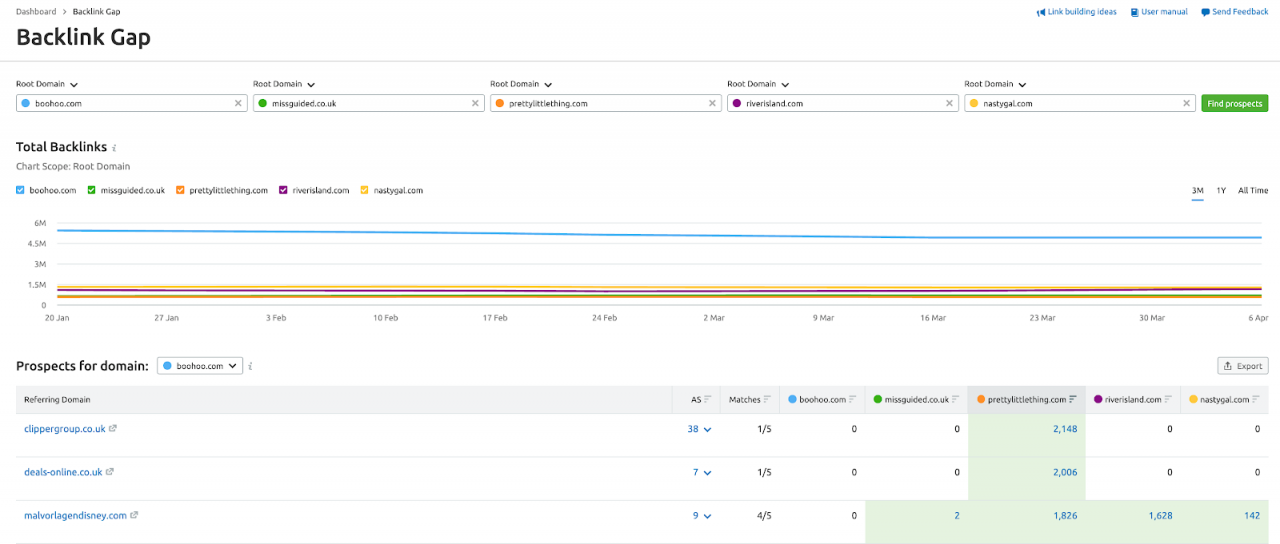Select the 1Y time range tab
1280x544 pixels.
tap(1222, 190)
